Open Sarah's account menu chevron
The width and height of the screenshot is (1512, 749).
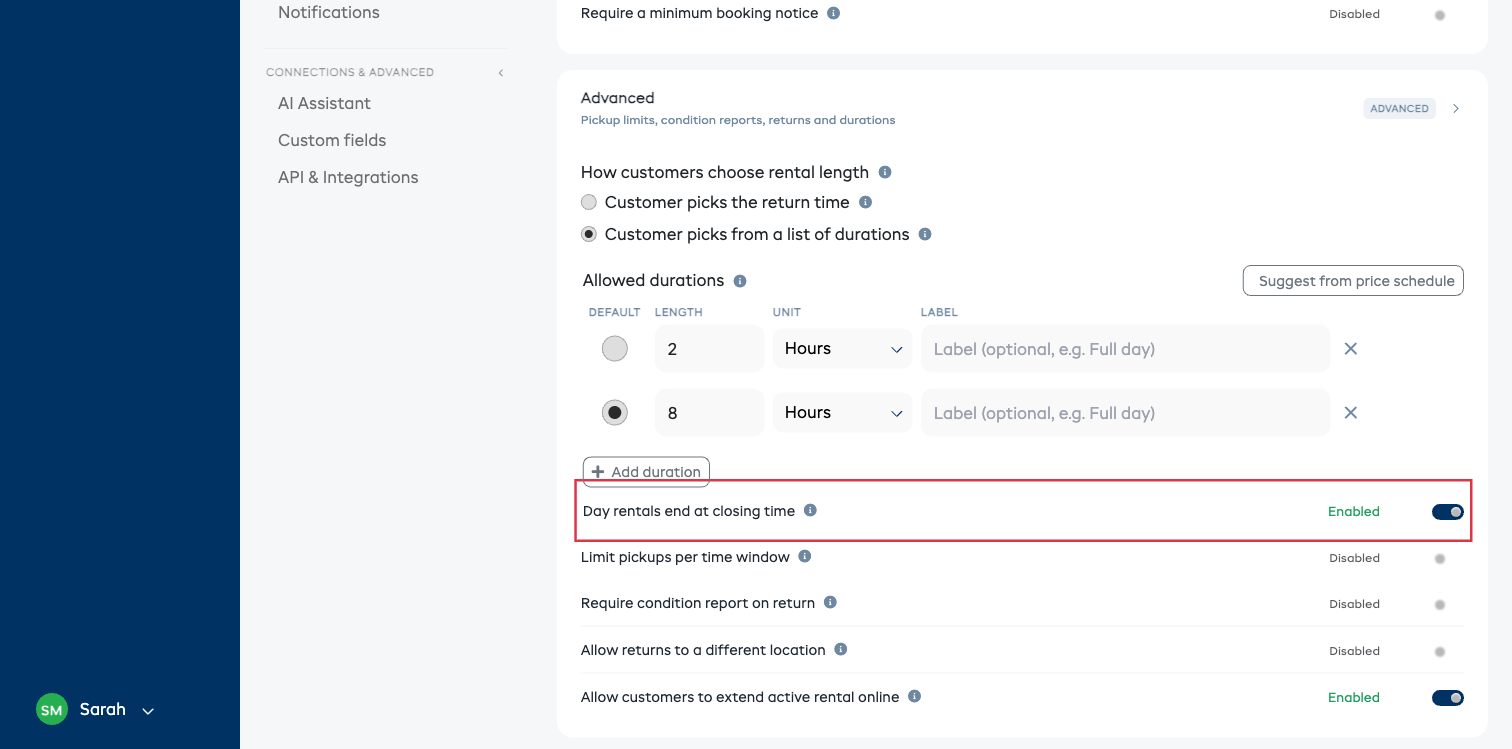tap(148, 711)
